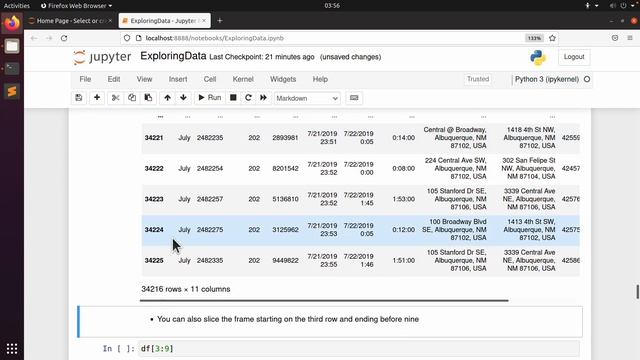Move selected cell up arrow
640x360 pixels.
click(x=167, y=98)
